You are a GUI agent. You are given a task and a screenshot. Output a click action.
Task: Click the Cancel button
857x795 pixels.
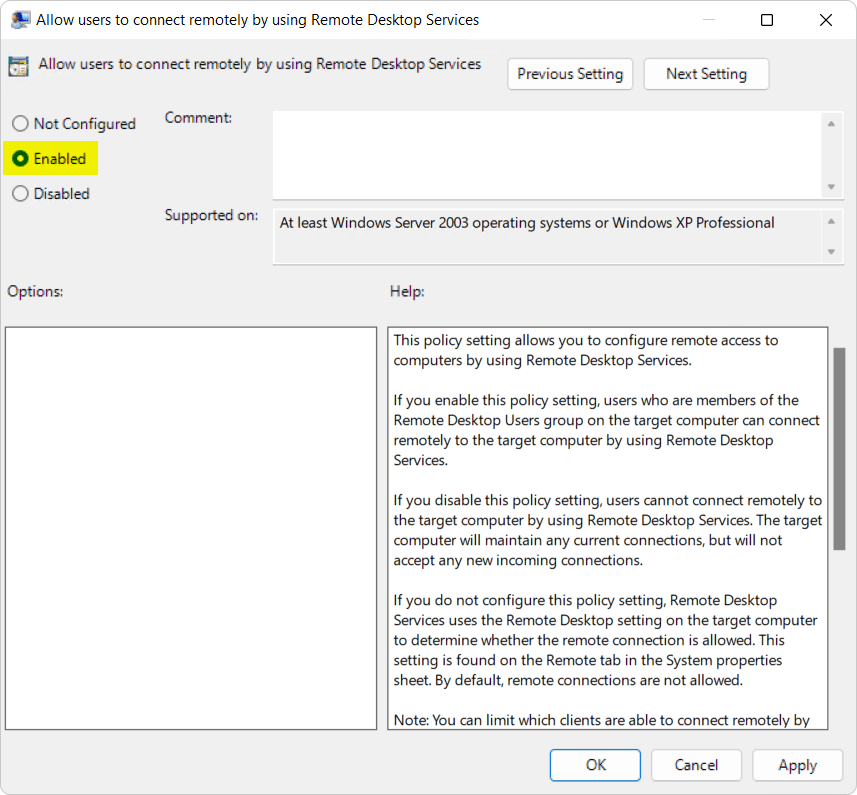(696, 765)
